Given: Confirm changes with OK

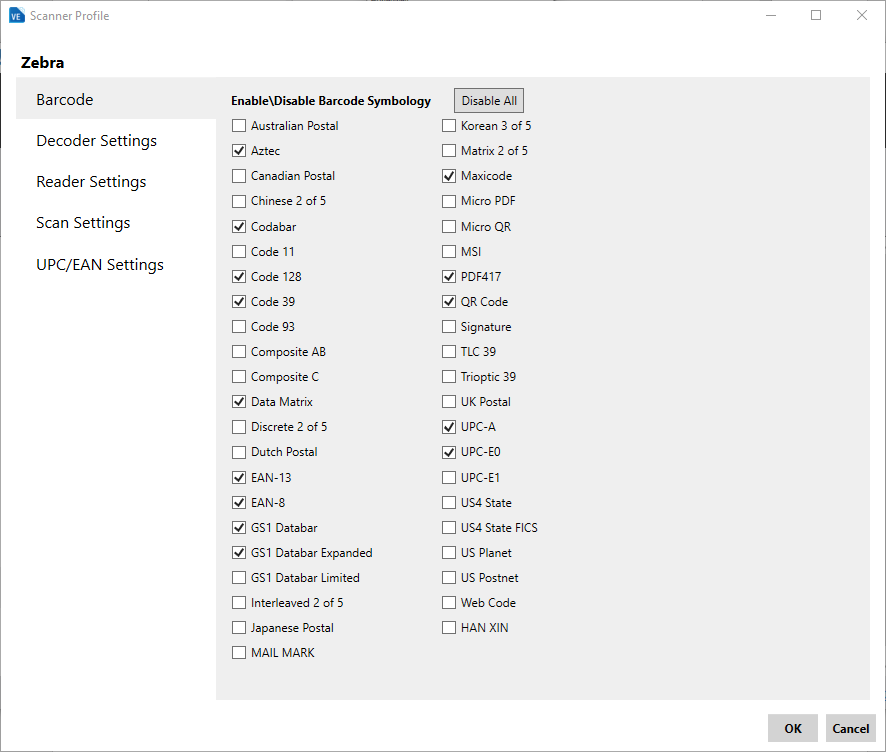Looking at the screenshot, I should [792, 728].
